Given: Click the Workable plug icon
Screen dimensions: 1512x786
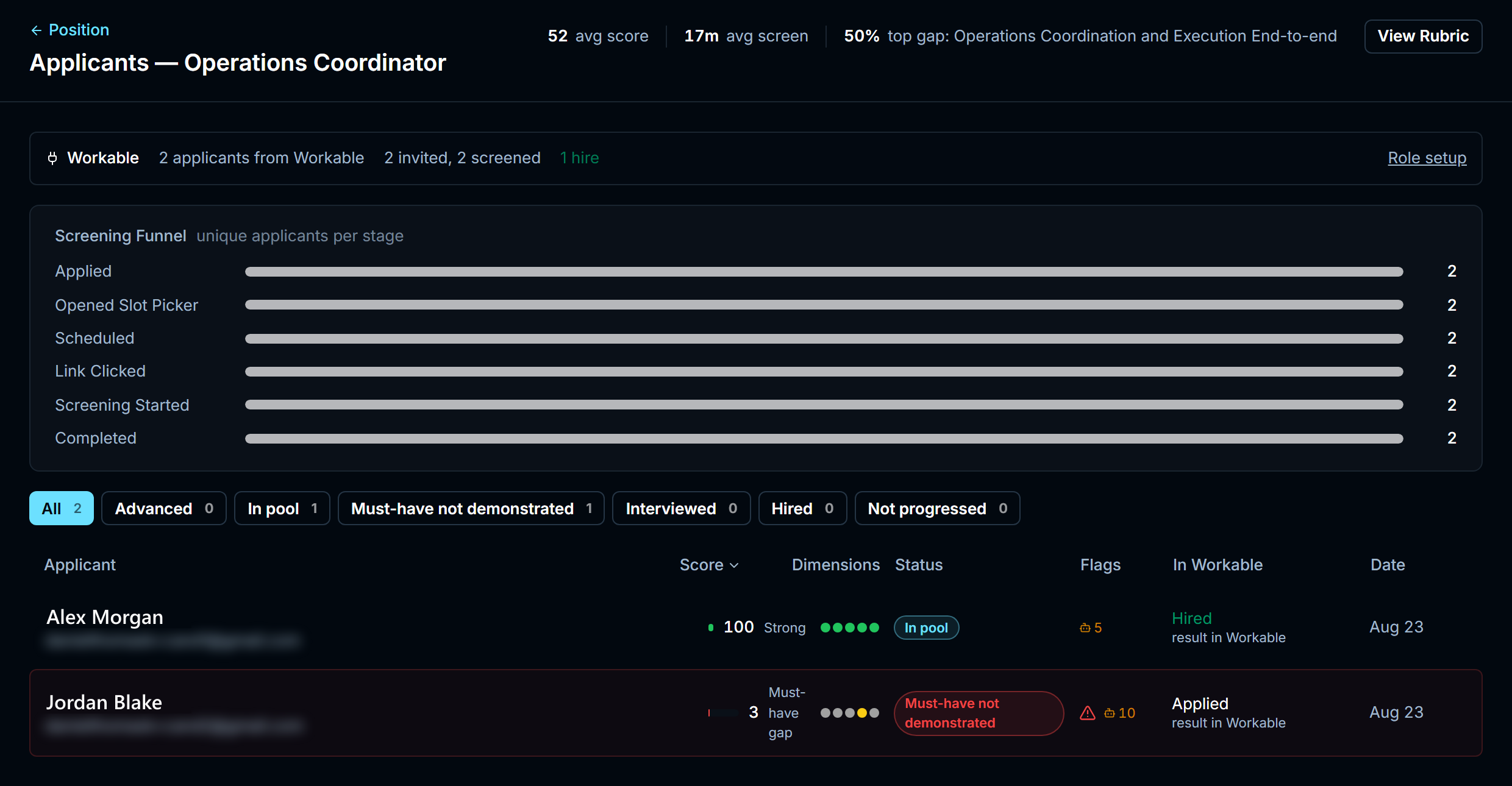Looking at the screenshot, I should [52, 158].
